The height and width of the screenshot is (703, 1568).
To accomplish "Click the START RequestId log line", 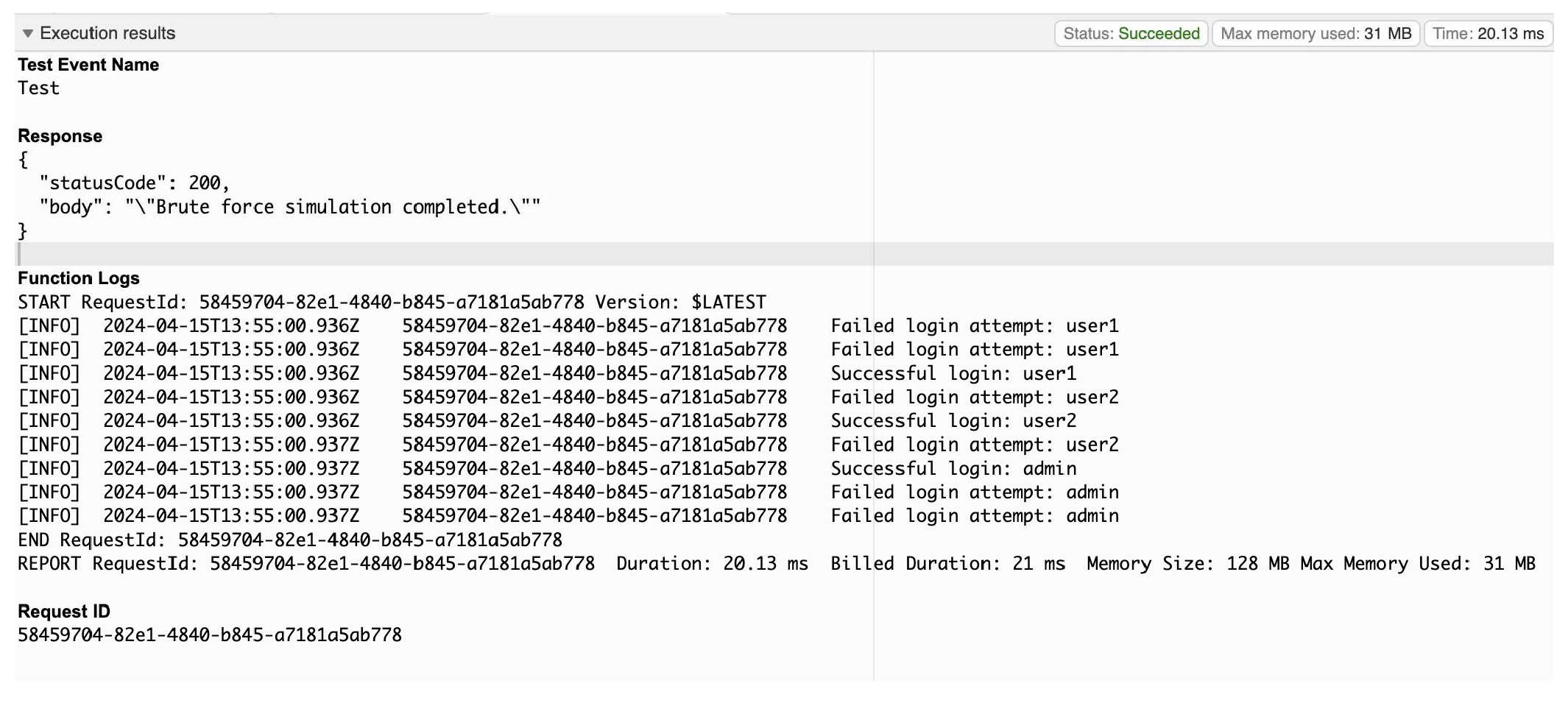I will click(x=392, y=303).
